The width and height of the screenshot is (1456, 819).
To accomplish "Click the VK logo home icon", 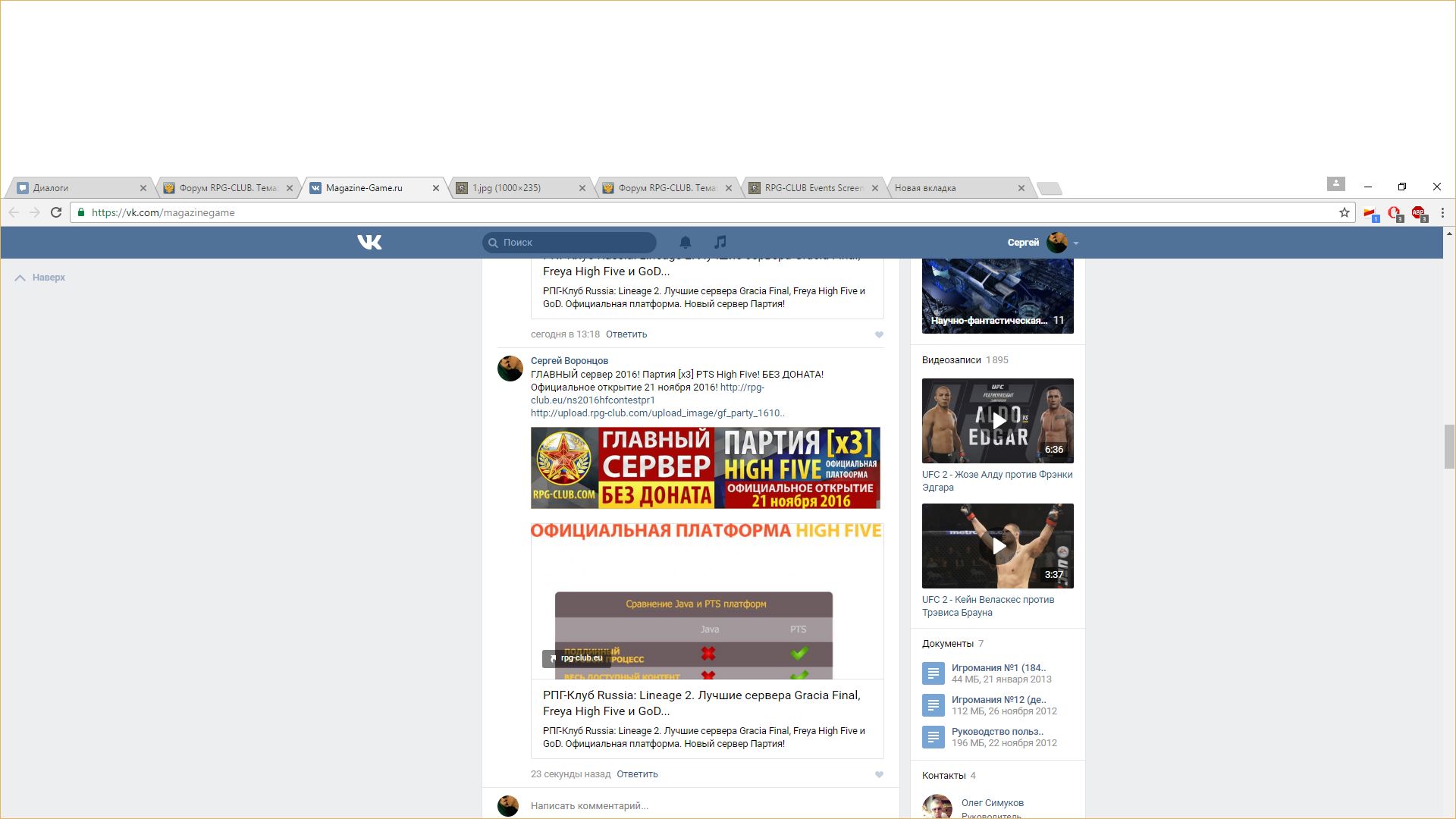I will click(369, 242).
